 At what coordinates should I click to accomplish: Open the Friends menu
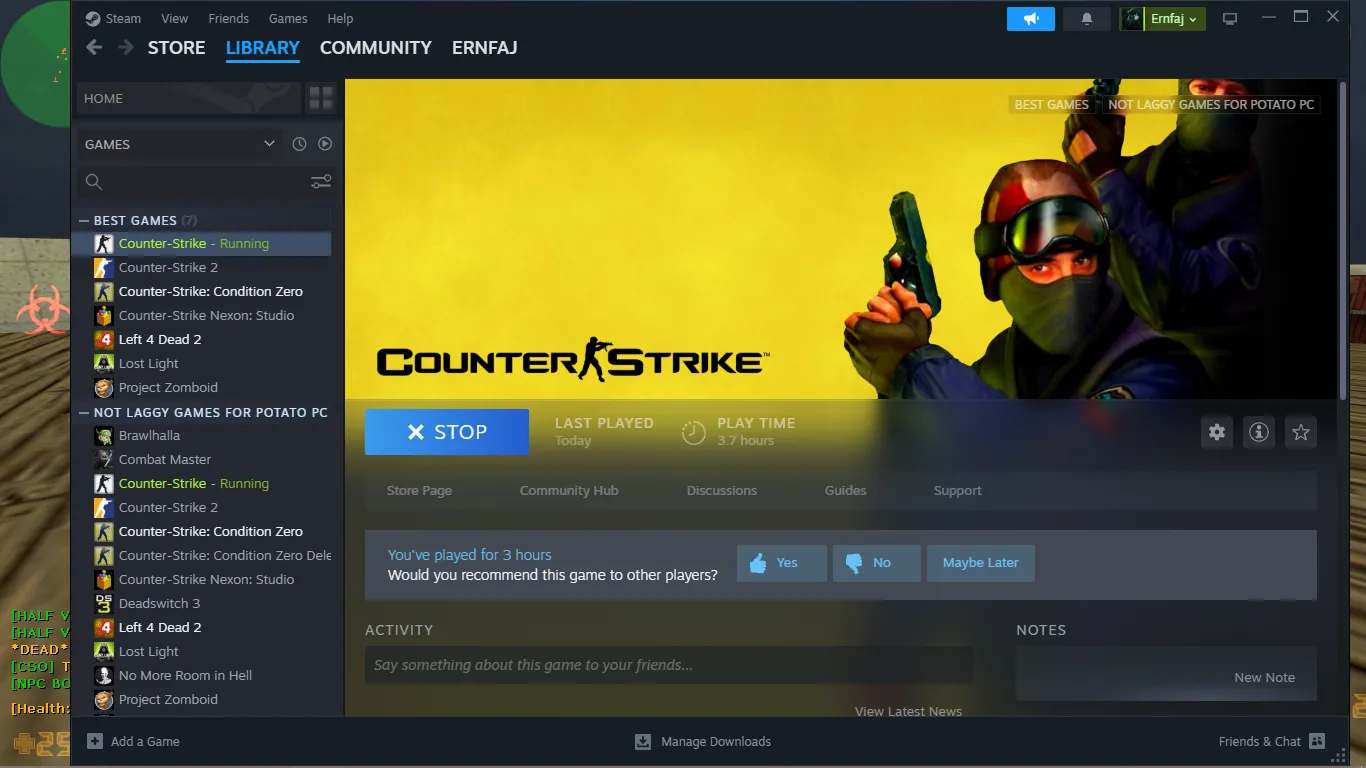pyautogui.click(x=228, y=18)
